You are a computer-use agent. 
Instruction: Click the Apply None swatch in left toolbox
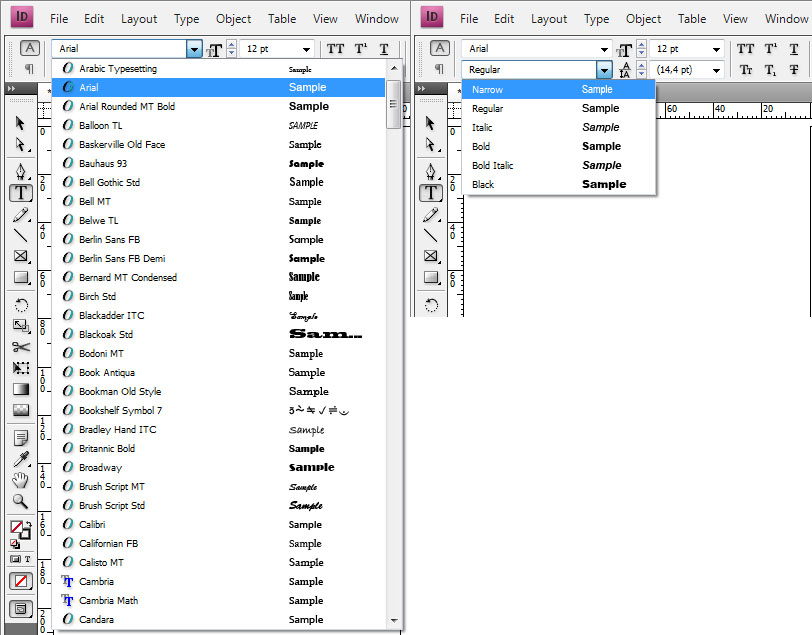pos(21,581)
